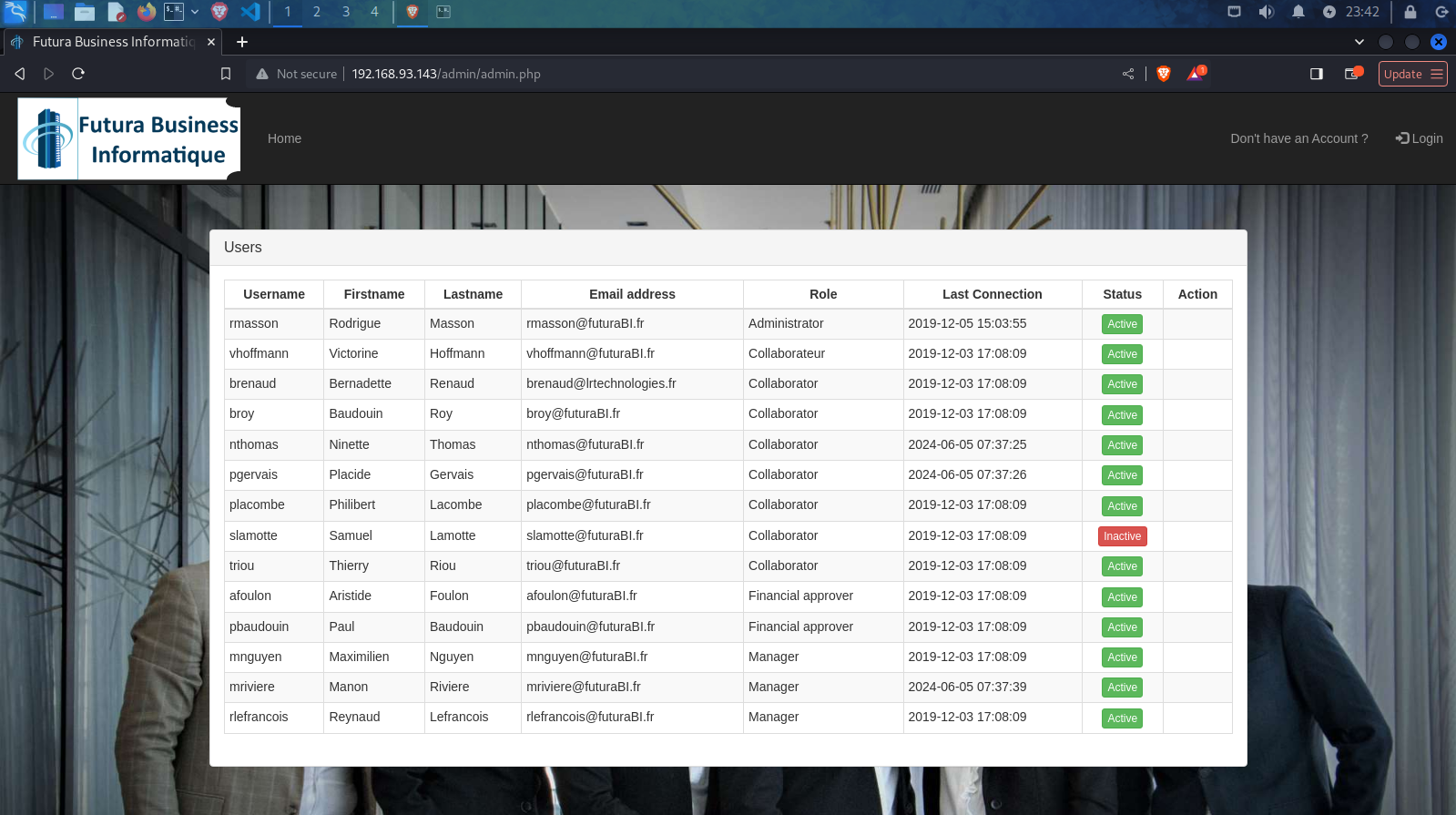Click the Login link
The width and height of the screenshot is (1456, 815).
(1420, 138)
